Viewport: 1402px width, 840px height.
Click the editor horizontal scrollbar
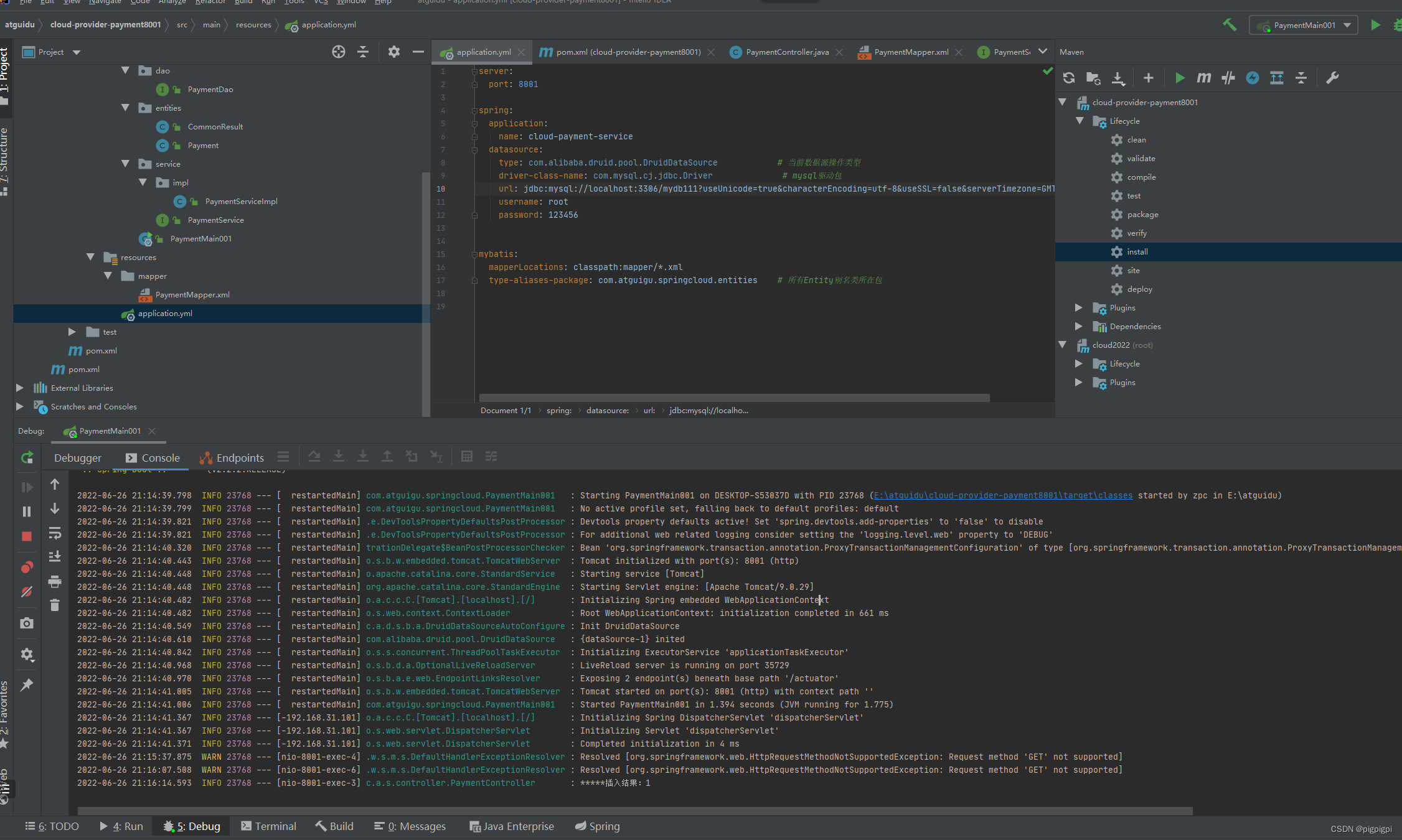(x=734, y=398)
